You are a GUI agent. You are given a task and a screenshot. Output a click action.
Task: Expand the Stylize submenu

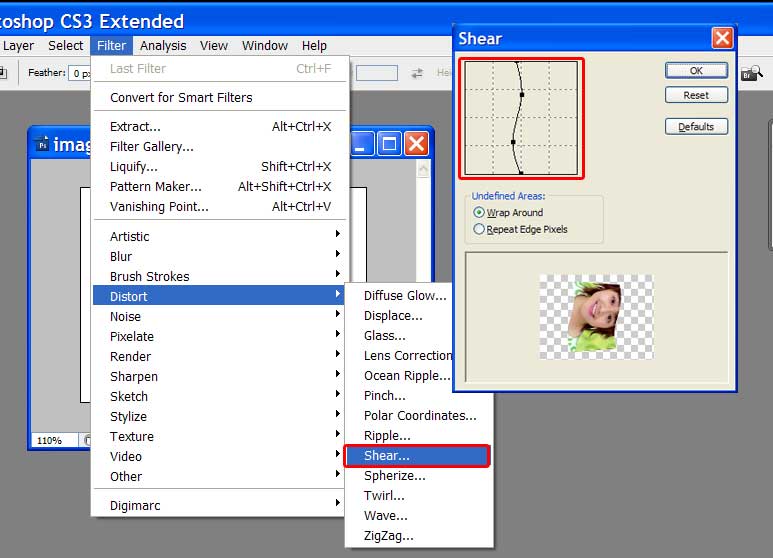[220, 417]
